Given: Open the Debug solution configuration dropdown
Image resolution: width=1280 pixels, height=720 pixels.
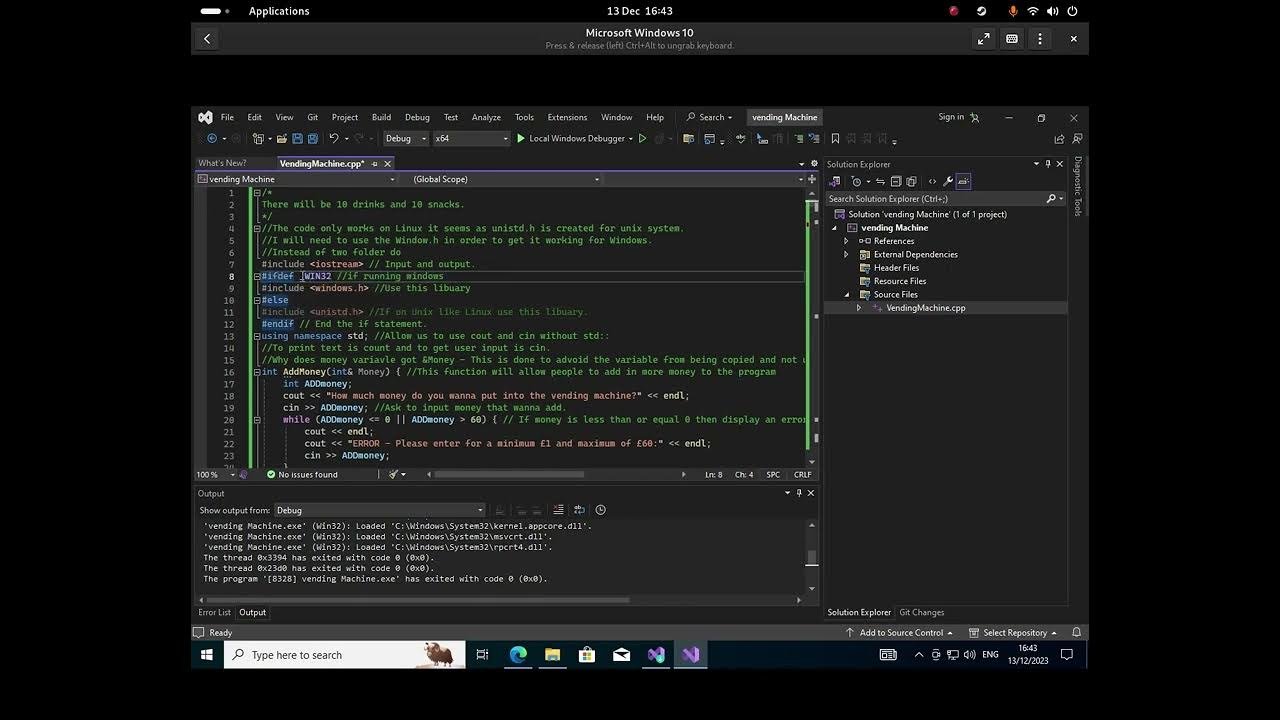Looking at the screenshot, I should (406, 139).
